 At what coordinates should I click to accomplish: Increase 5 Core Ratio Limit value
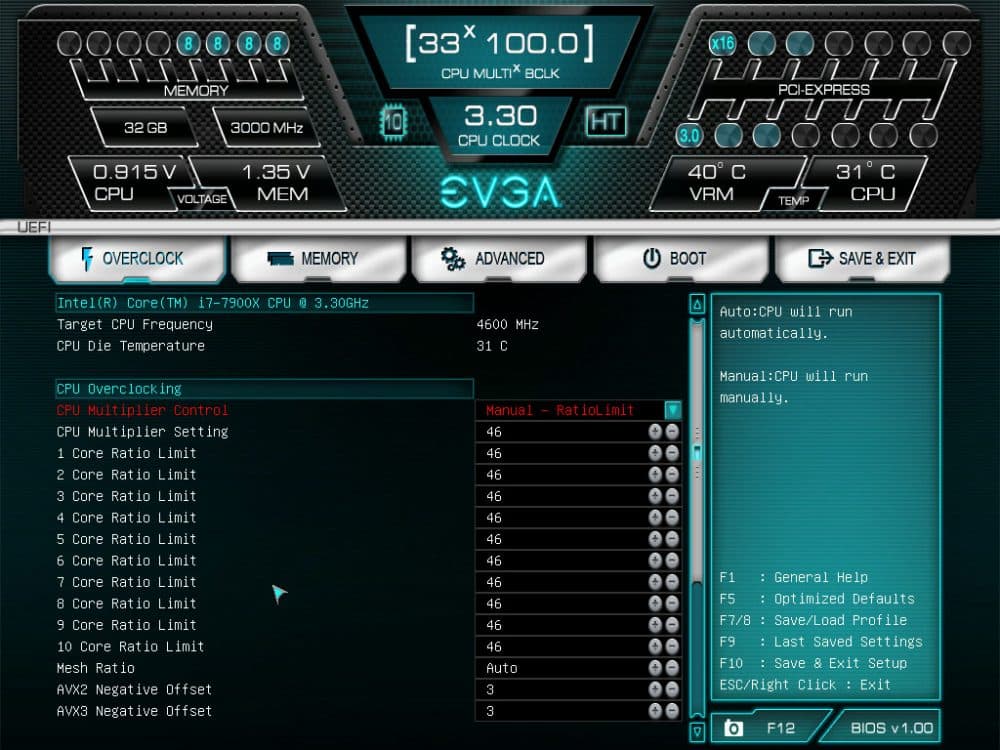pos(655,539)
